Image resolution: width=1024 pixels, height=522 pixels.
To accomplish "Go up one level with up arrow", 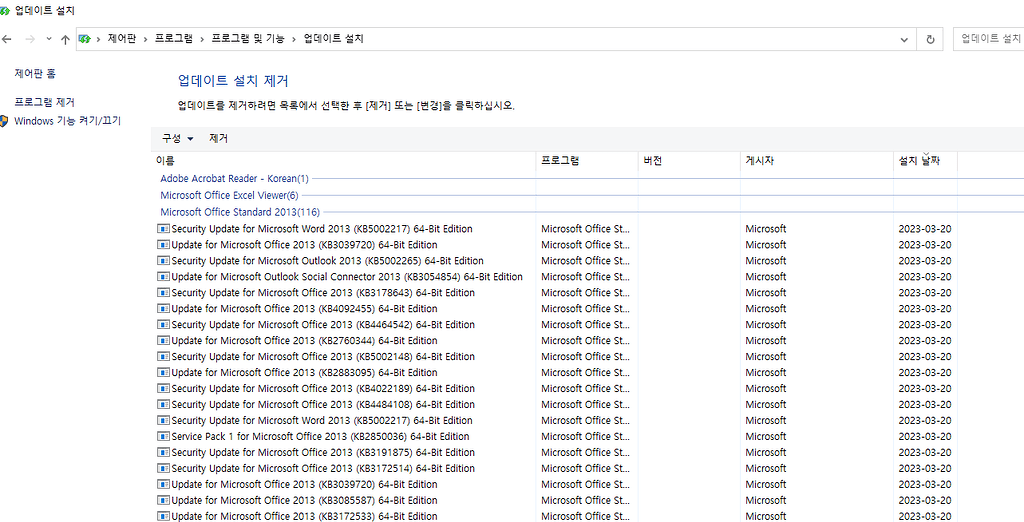I will click(x=65, y=39).
